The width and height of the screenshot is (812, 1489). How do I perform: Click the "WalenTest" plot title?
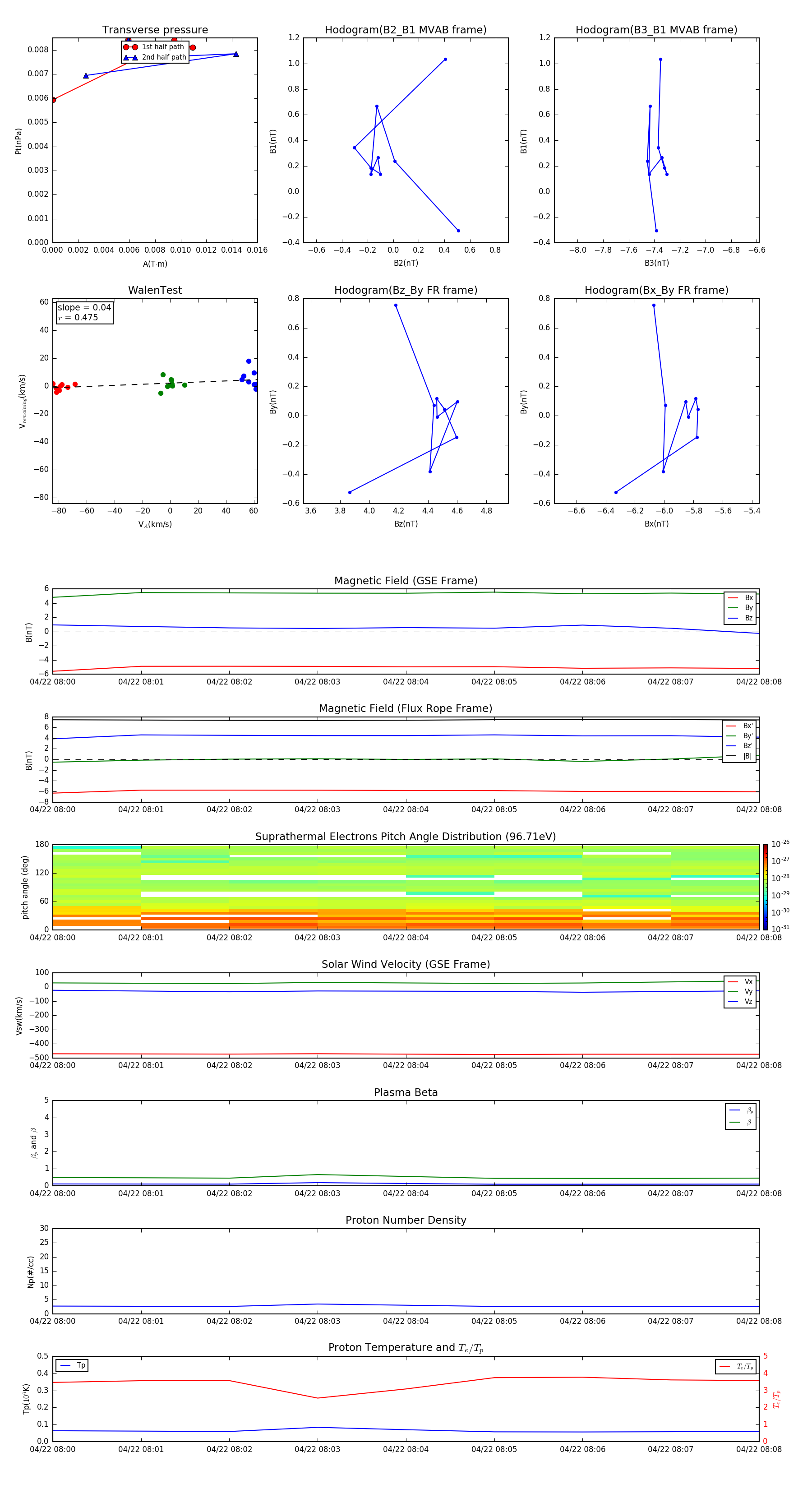pos(155,290)
